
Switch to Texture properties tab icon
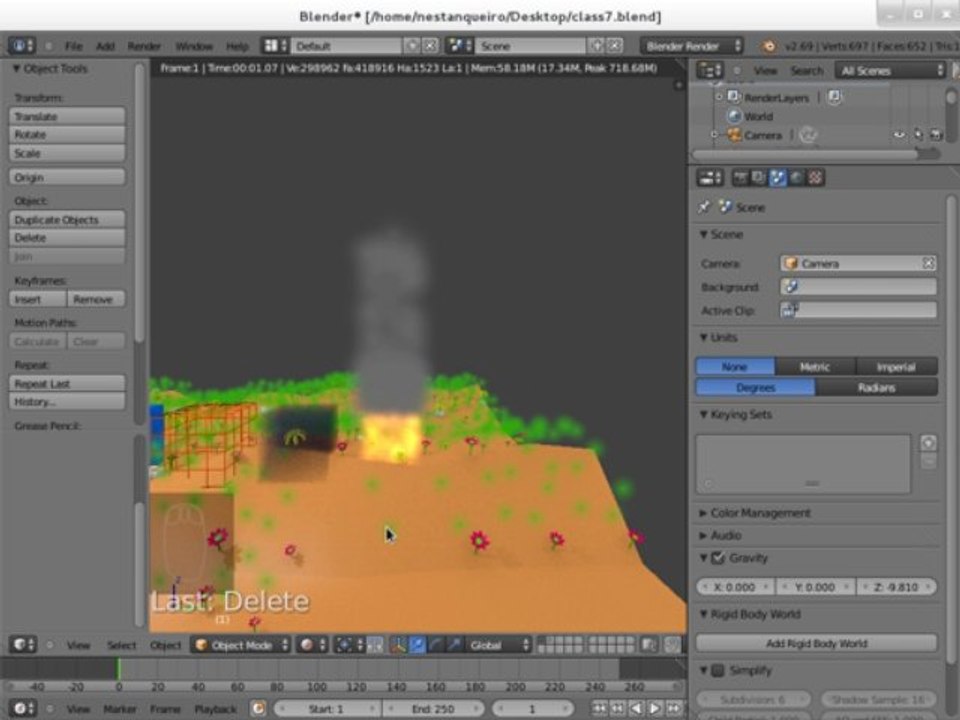pos(816,178)
